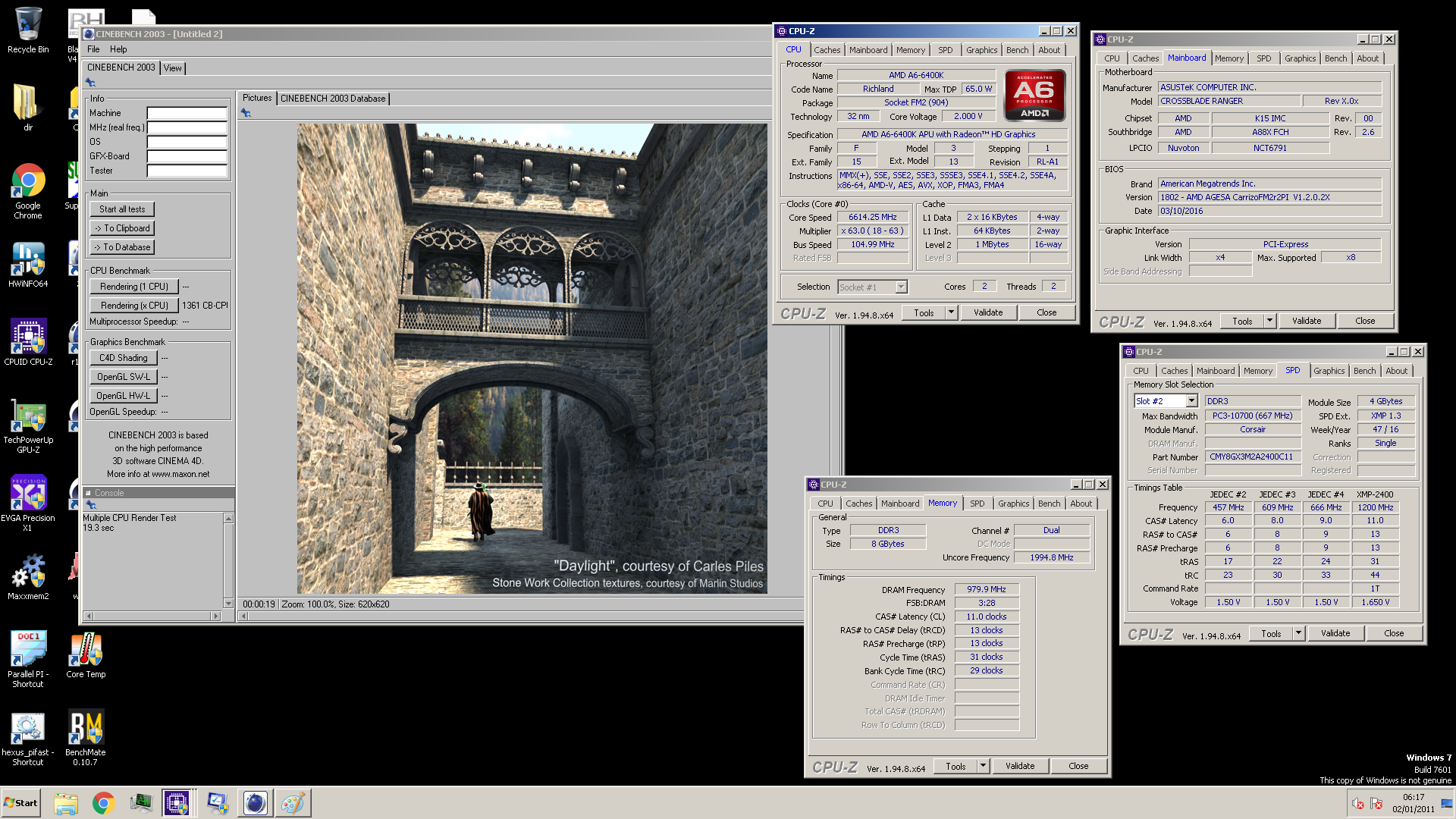Click the To Clipboard button

tap(122, 228)
